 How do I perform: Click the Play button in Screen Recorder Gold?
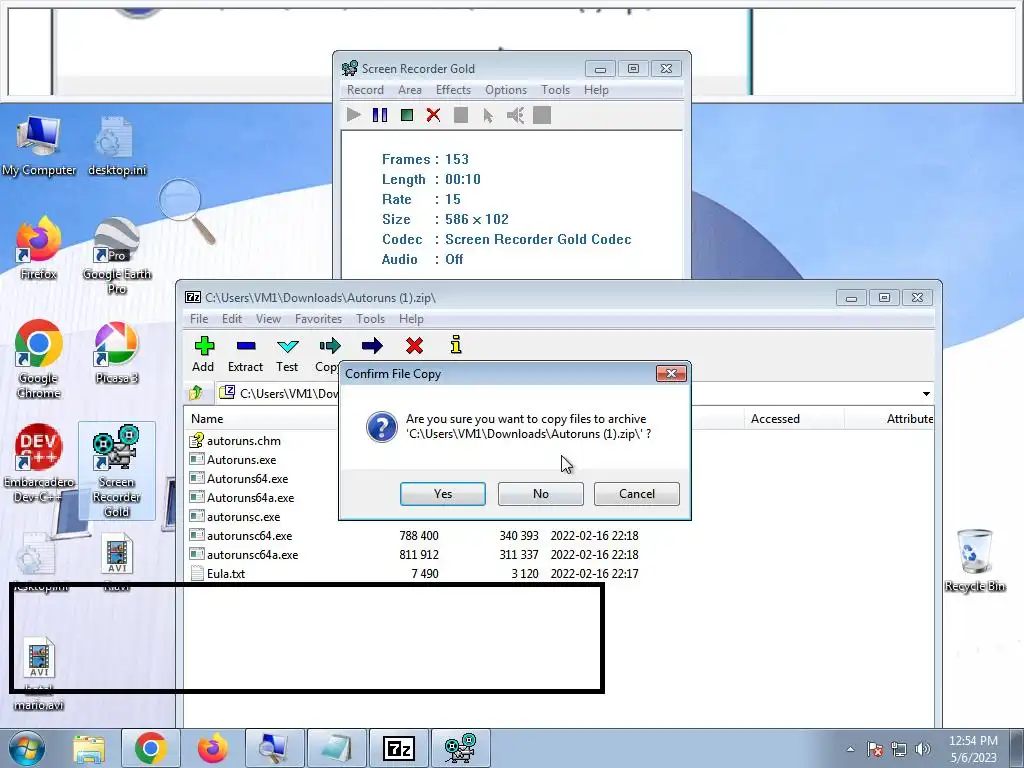[353, 115]
